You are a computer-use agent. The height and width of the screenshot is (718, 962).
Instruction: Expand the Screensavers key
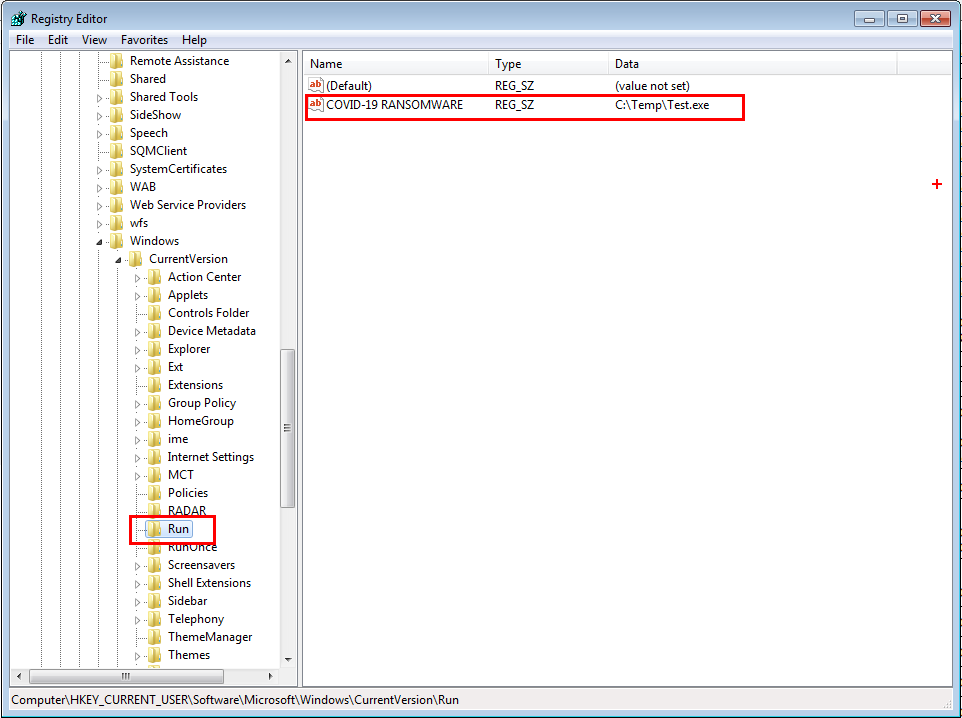pos(137,566)
